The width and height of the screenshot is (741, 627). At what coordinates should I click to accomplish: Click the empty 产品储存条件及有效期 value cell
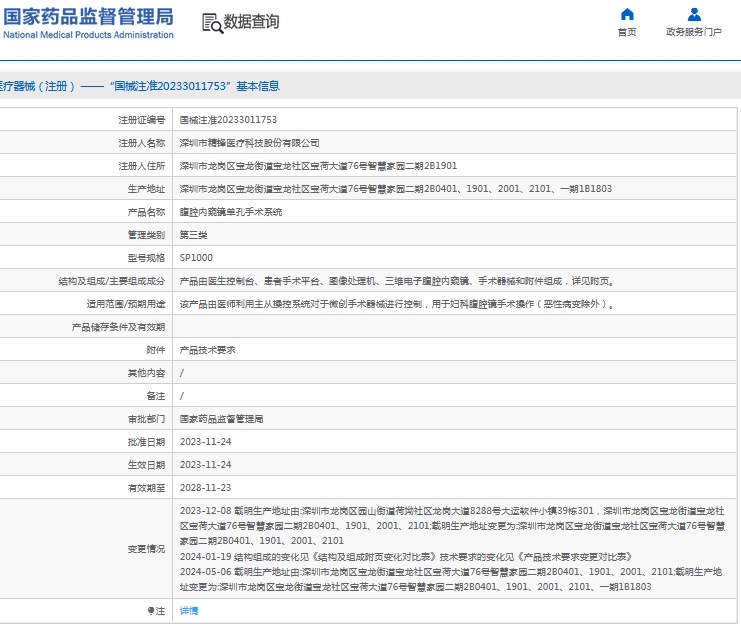tap(455, 326)
